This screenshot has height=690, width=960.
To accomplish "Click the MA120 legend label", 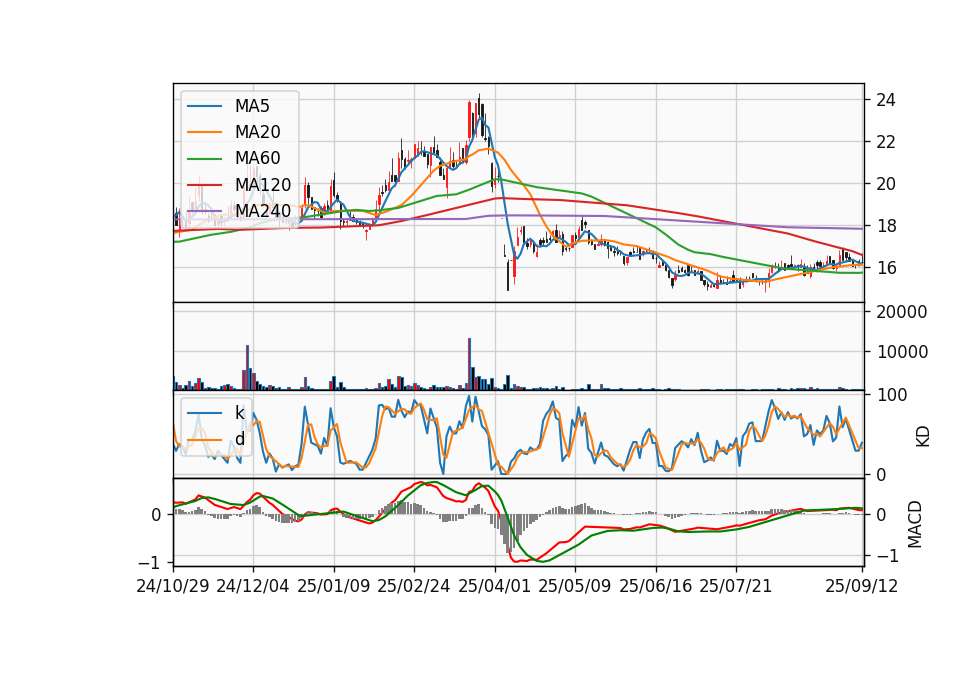I will coord(263,185).
